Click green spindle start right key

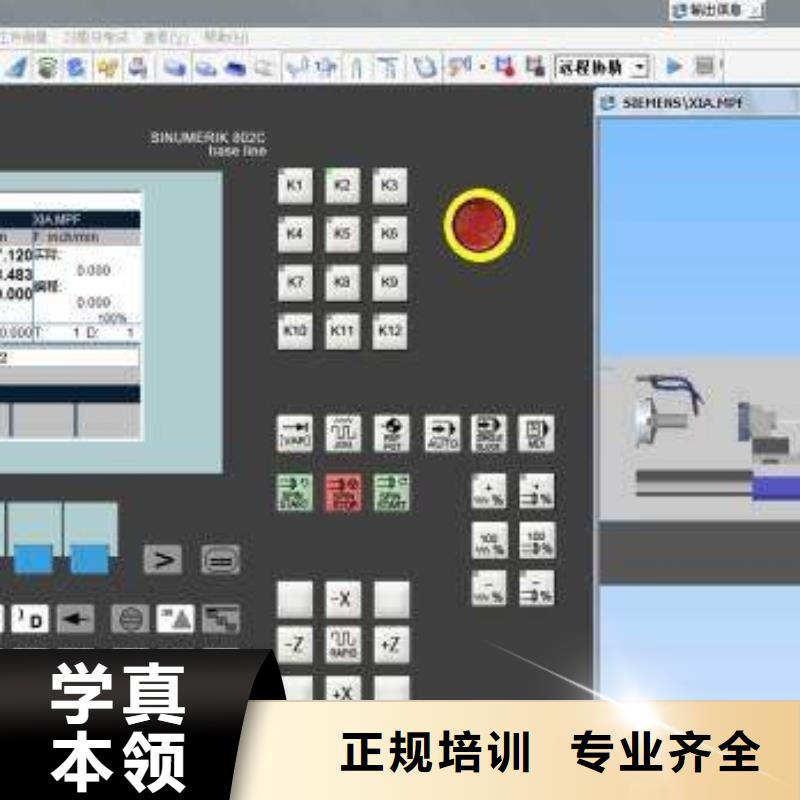[391, 492]
